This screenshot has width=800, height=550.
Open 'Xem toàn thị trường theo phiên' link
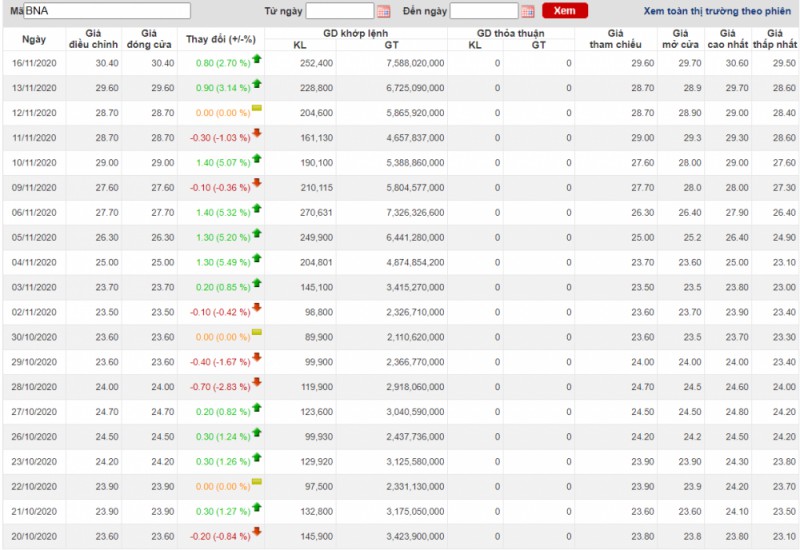[716, 11]
